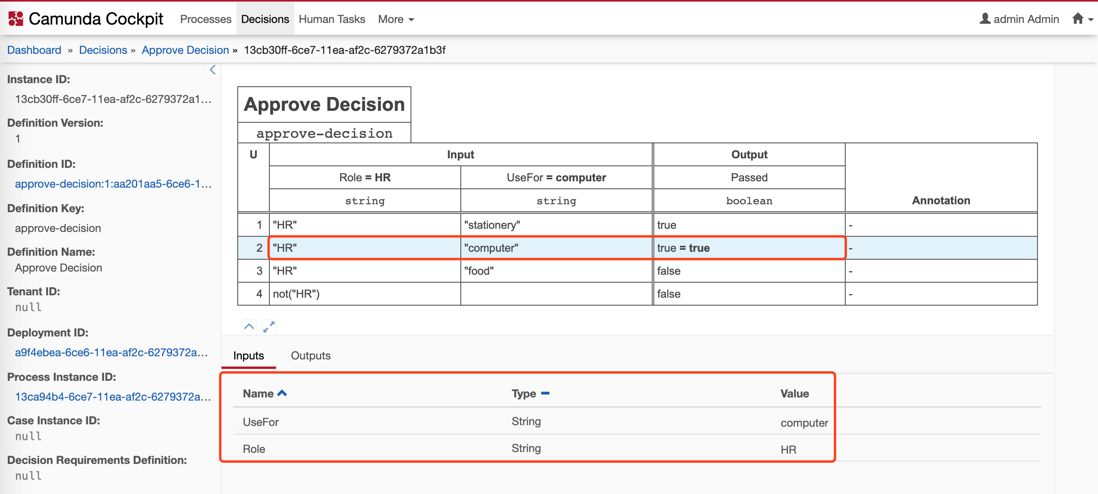The image size is (1098, 494).
Task: Click the Camunda Cockpit title text
Action: 96,20
